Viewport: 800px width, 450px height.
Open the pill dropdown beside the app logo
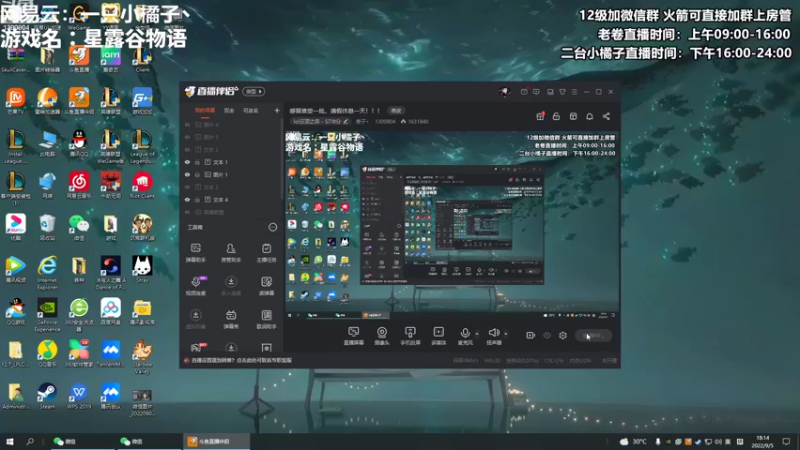coord(254,92)
